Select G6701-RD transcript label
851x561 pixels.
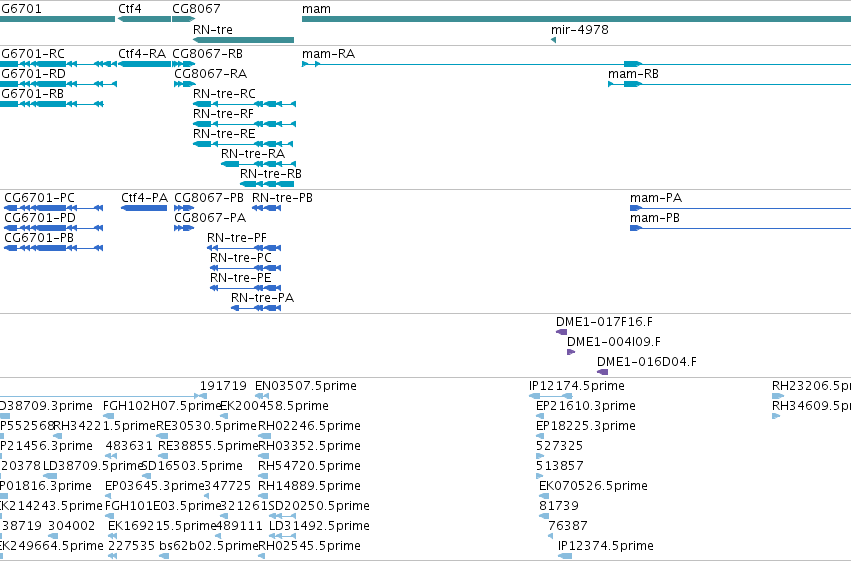pos(33,74)
